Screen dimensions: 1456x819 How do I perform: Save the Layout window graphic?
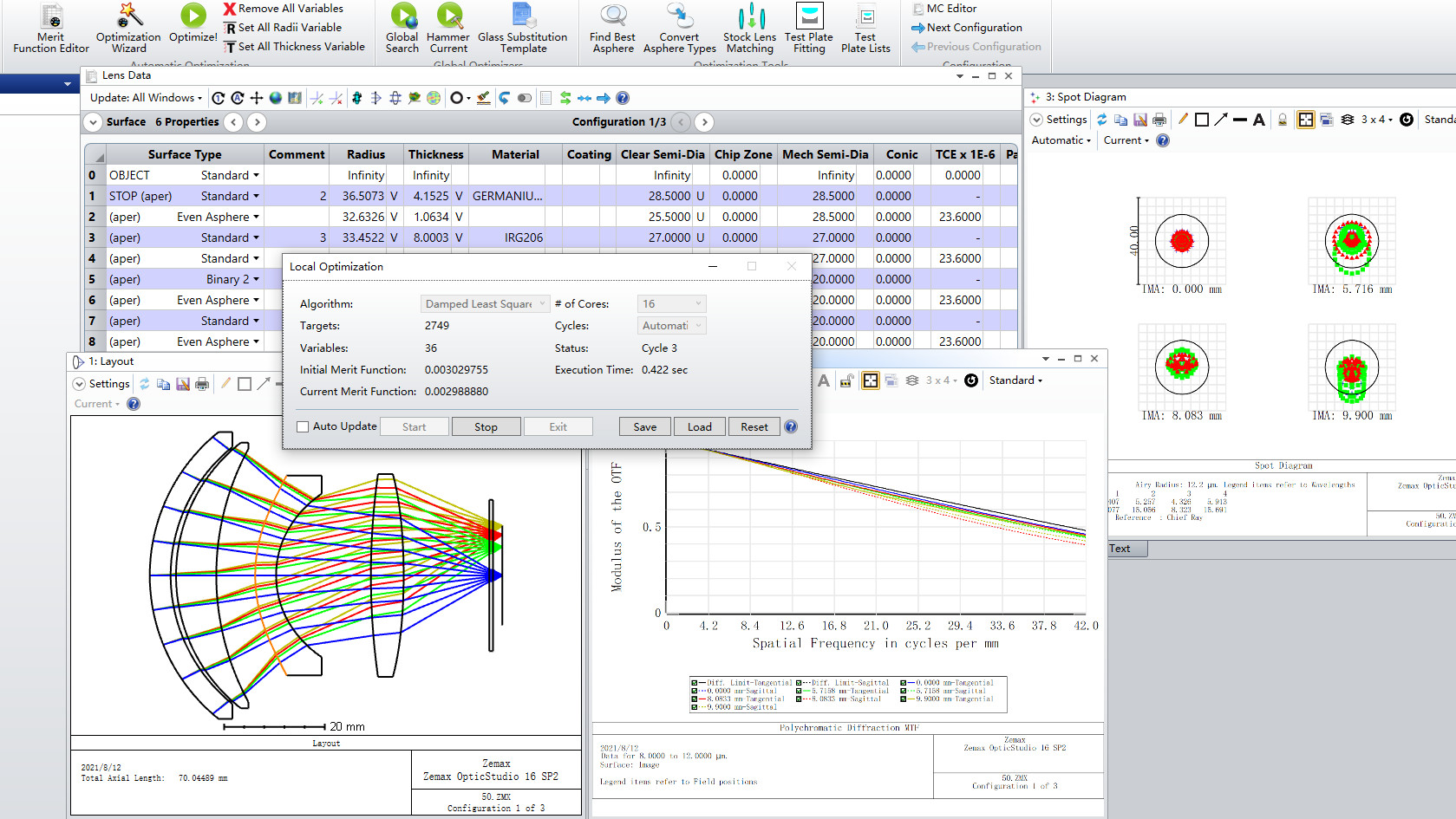[183, 384]
